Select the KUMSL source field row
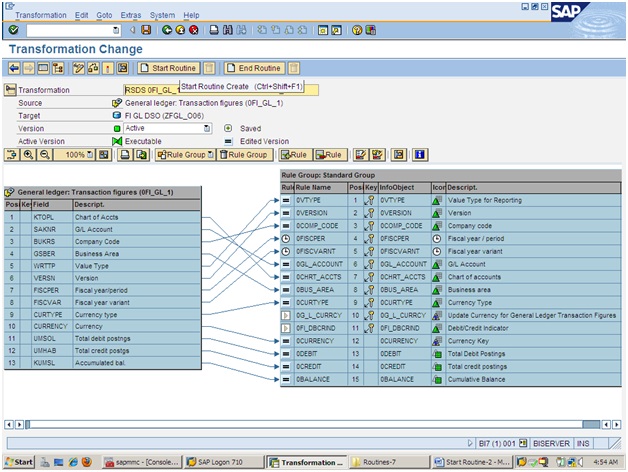 103,363
